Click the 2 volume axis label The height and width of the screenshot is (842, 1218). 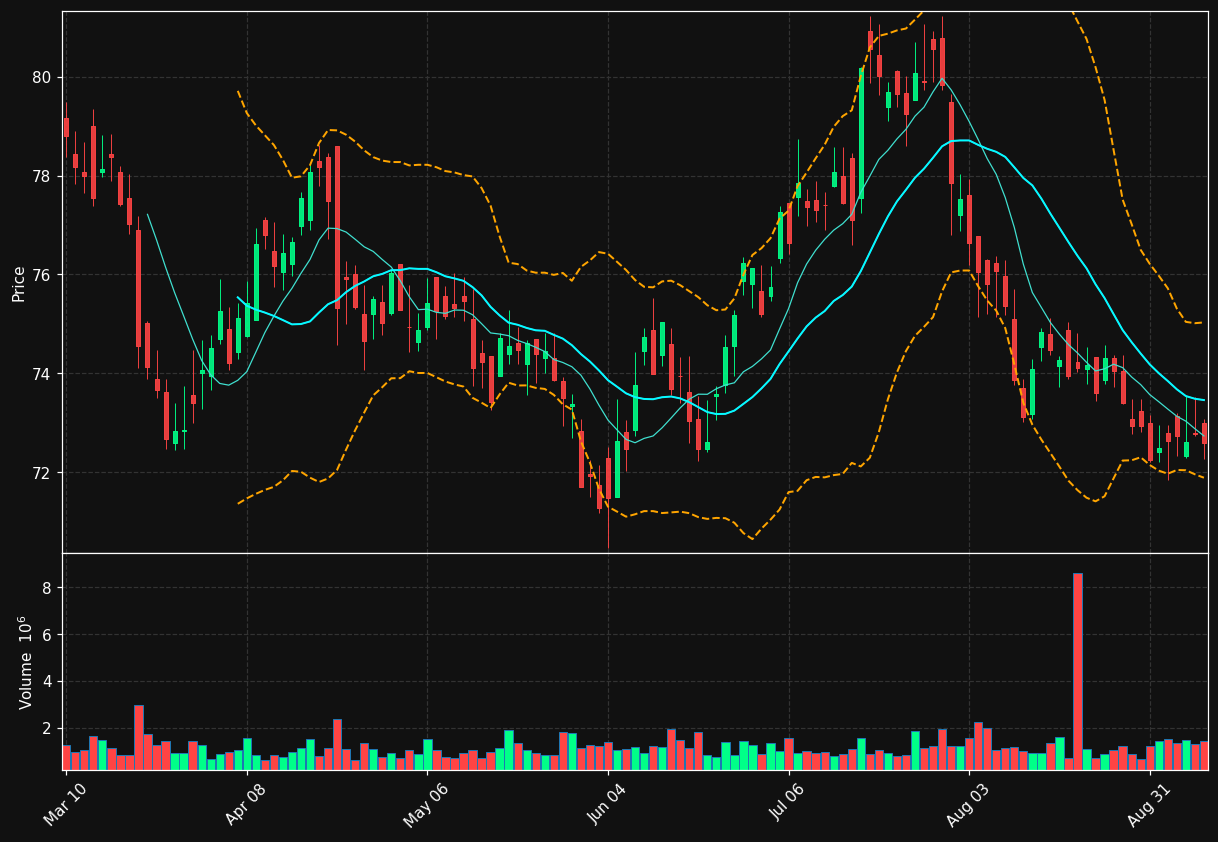pos(46,729)
